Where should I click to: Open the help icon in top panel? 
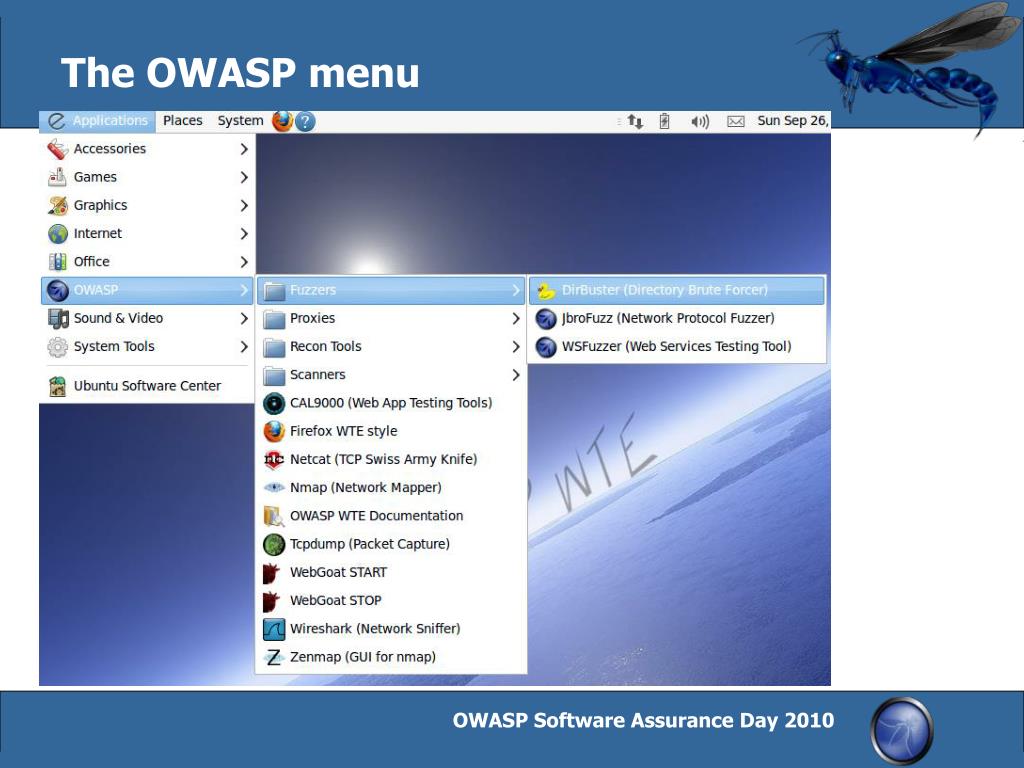click(305, 121)
